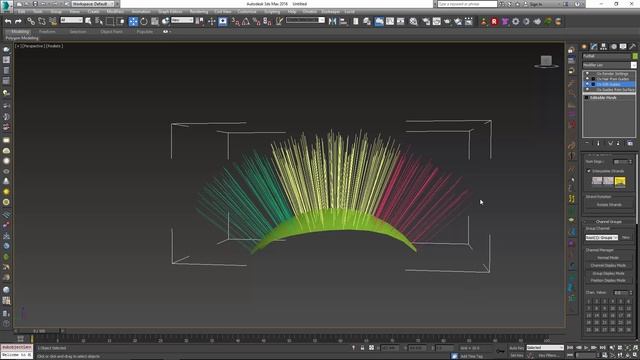The image size is (640, 360).
Task: Open the Curve Editor from toolbar
Action: [390, 21]
